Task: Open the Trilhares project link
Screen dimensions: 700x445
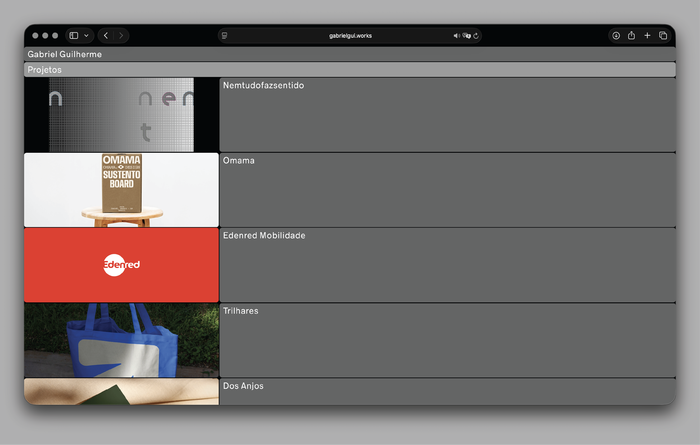Action: 241,311
